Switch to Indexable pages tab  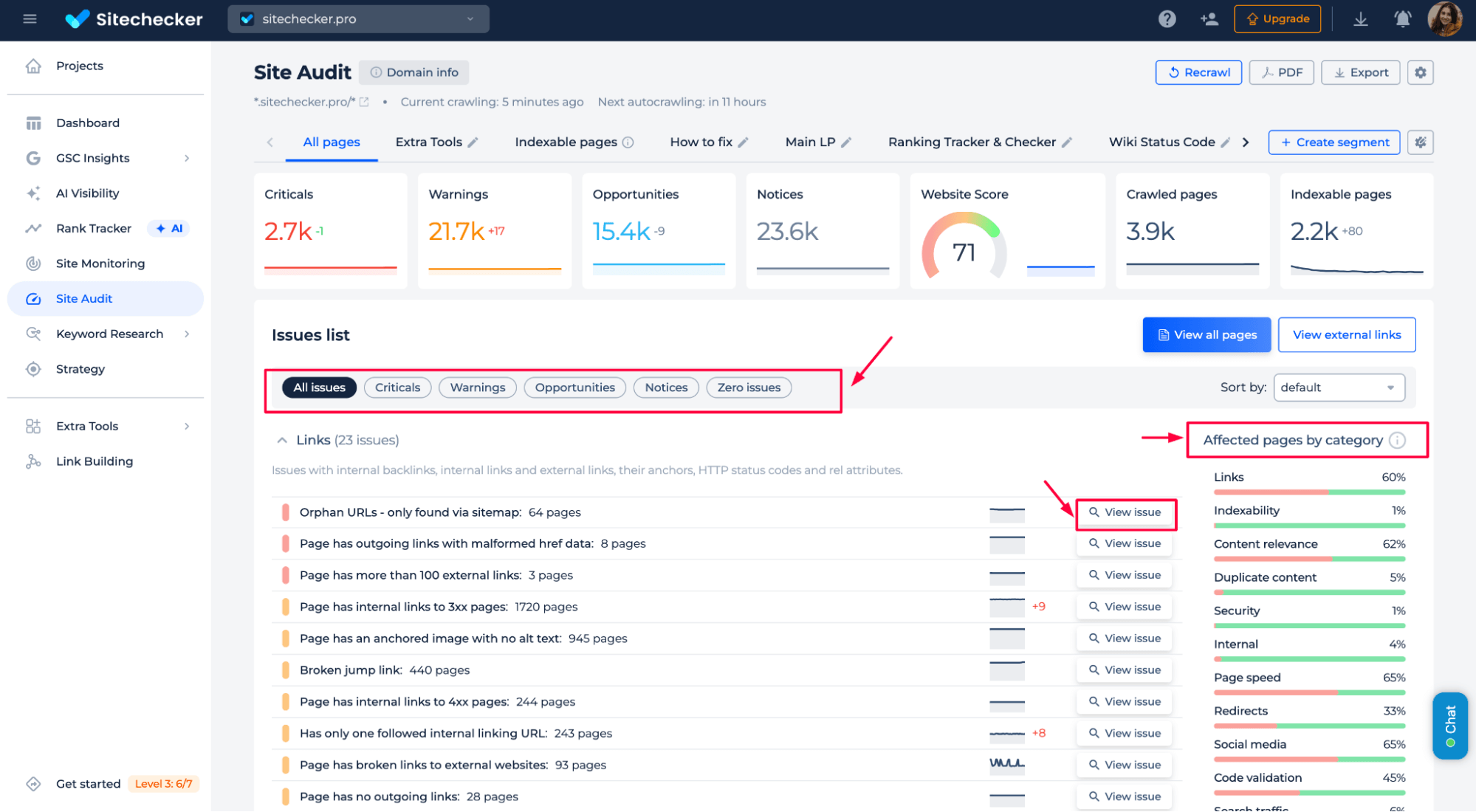[566, 142]
